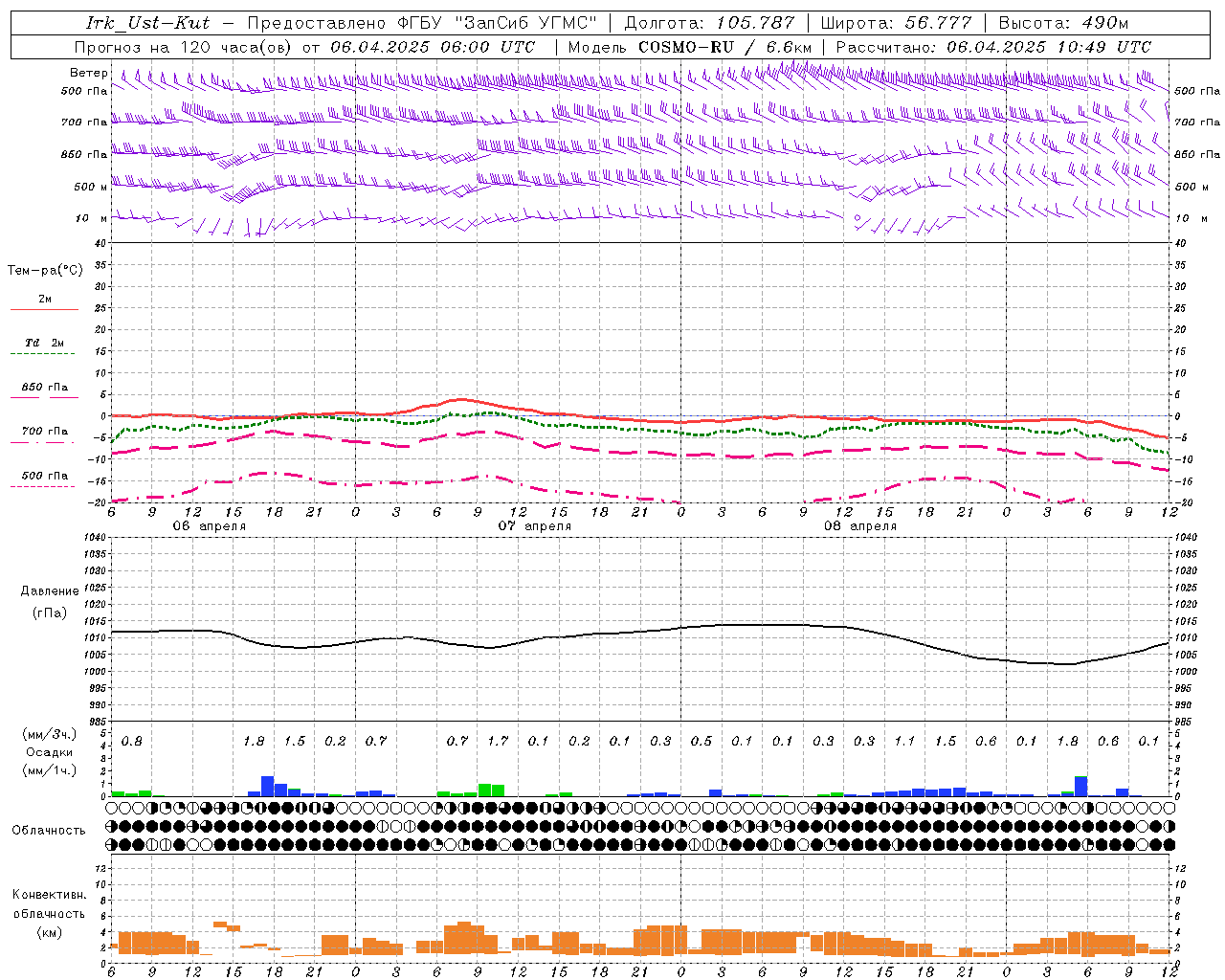Screen dimensions: 1225x980
Task: Click the forecast header Прогноз на 120 часа(ов)
Action: coord(185,47)
